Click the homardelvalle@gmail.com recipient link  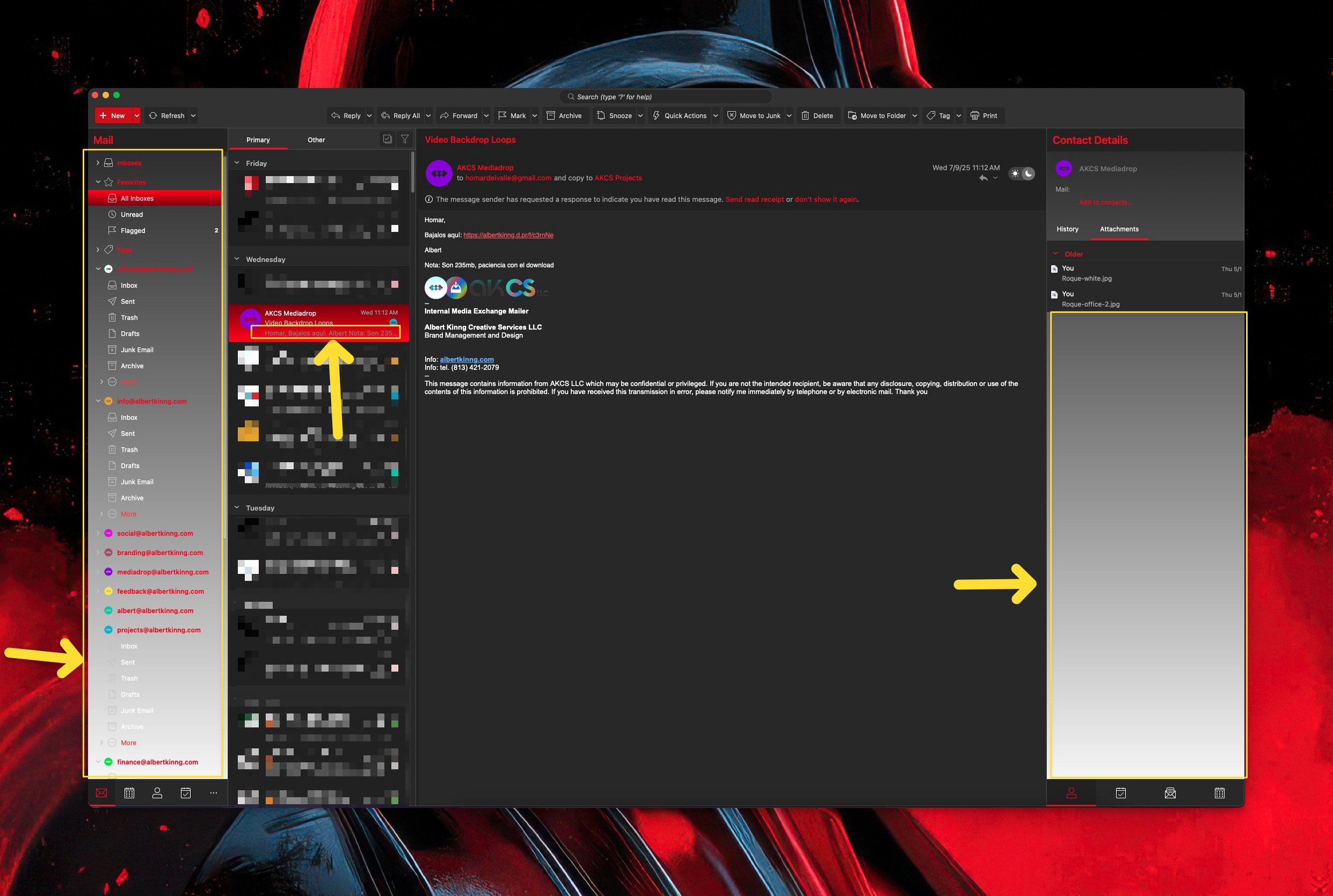[x=508, y=178]
